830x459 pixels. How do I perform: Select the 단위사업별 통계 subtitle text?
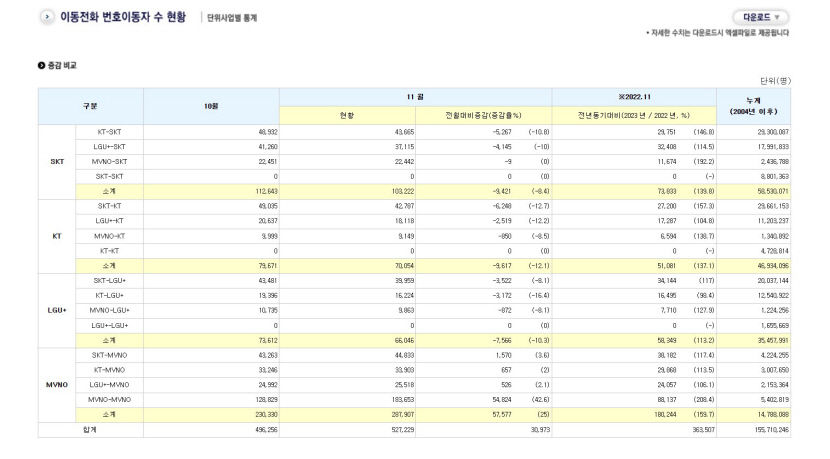tap(232, 18)
